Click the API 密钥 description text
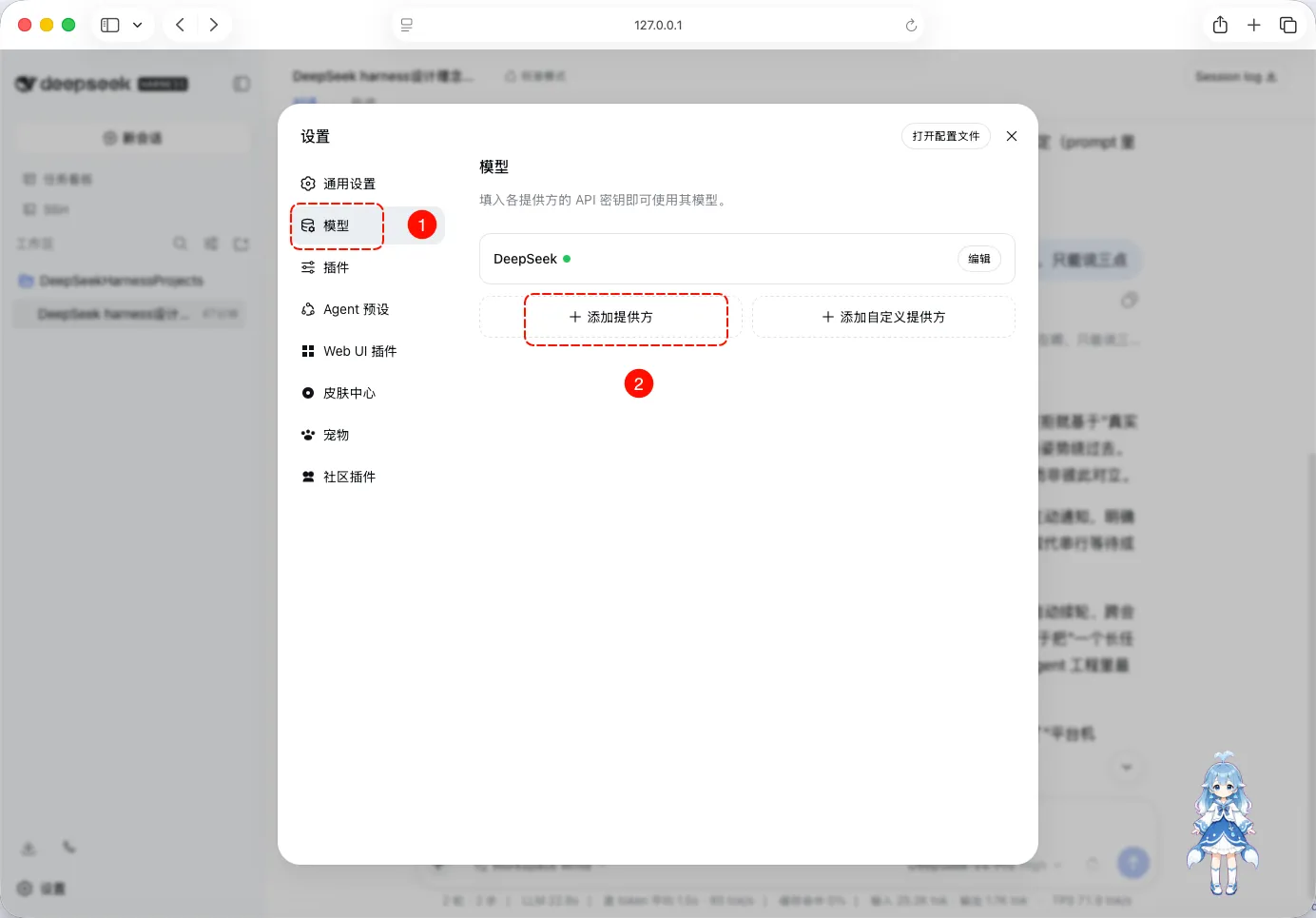The width and height of the screenshot is (1316, 918). coord(603,200)
